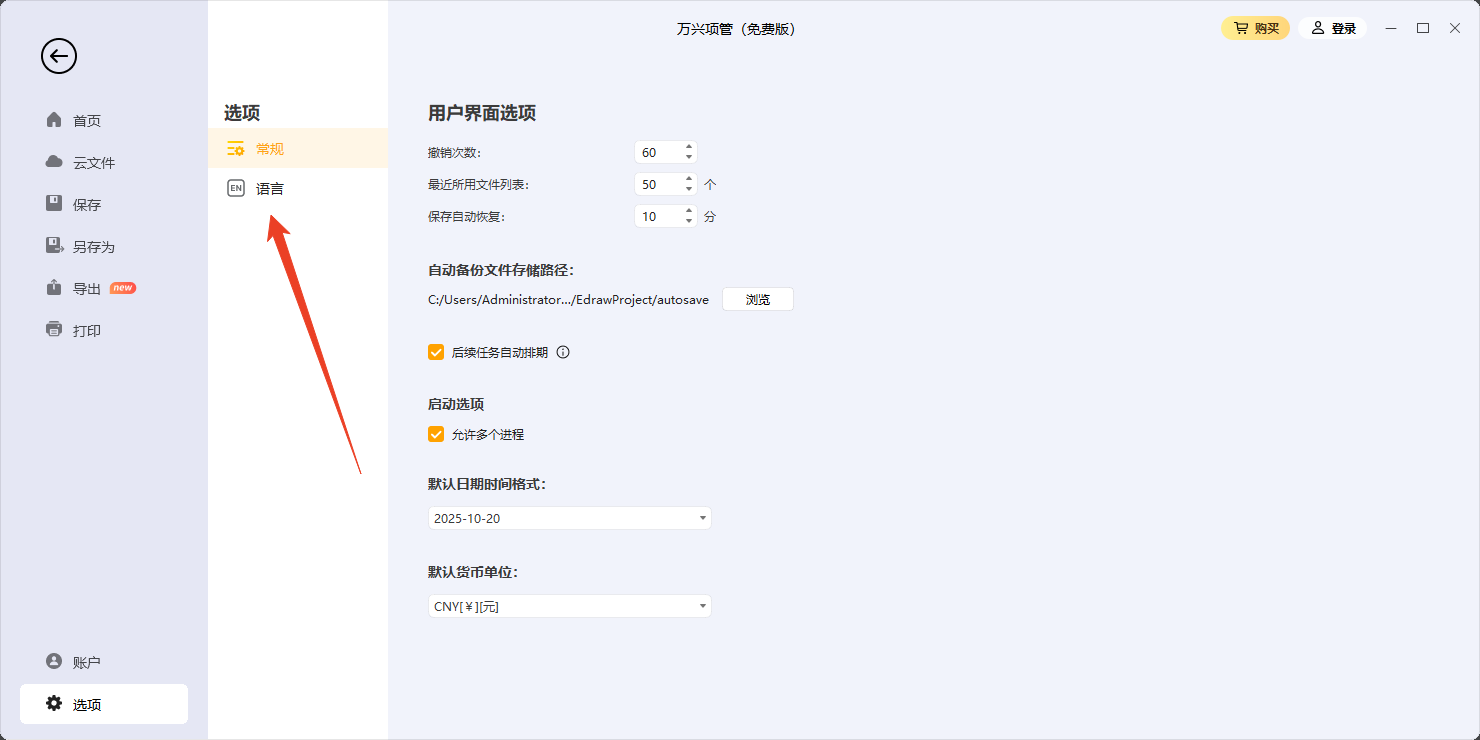Screen dimensions: 1480x740
Task: Select the 常规 general tab
Action: pyautogui.click(x=269, y=149)
